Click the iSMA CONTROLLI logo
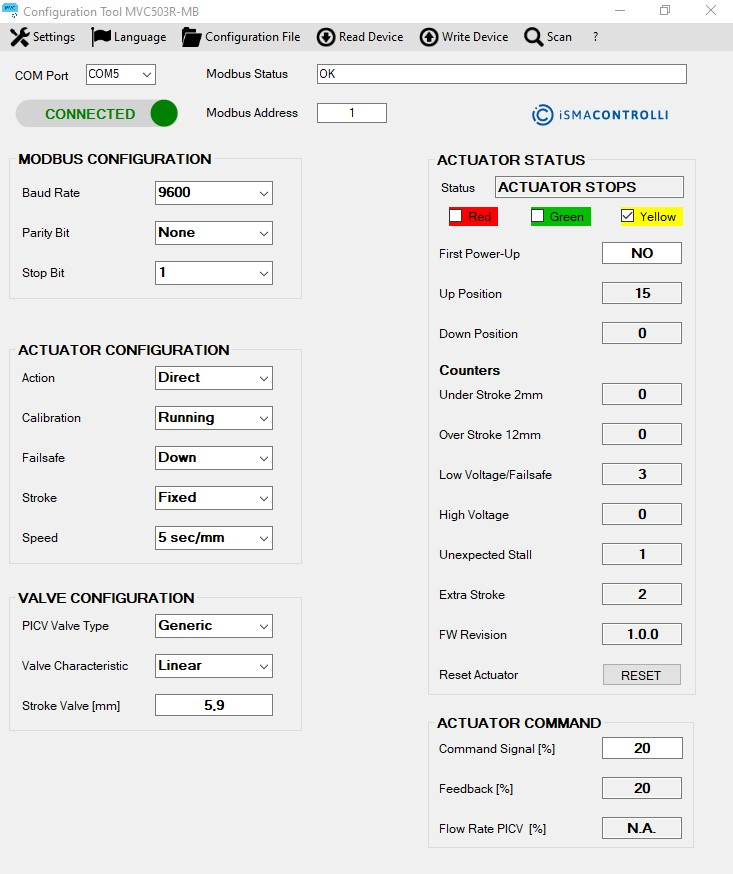Viewport: 733px width, 874px height. [600, 115]
